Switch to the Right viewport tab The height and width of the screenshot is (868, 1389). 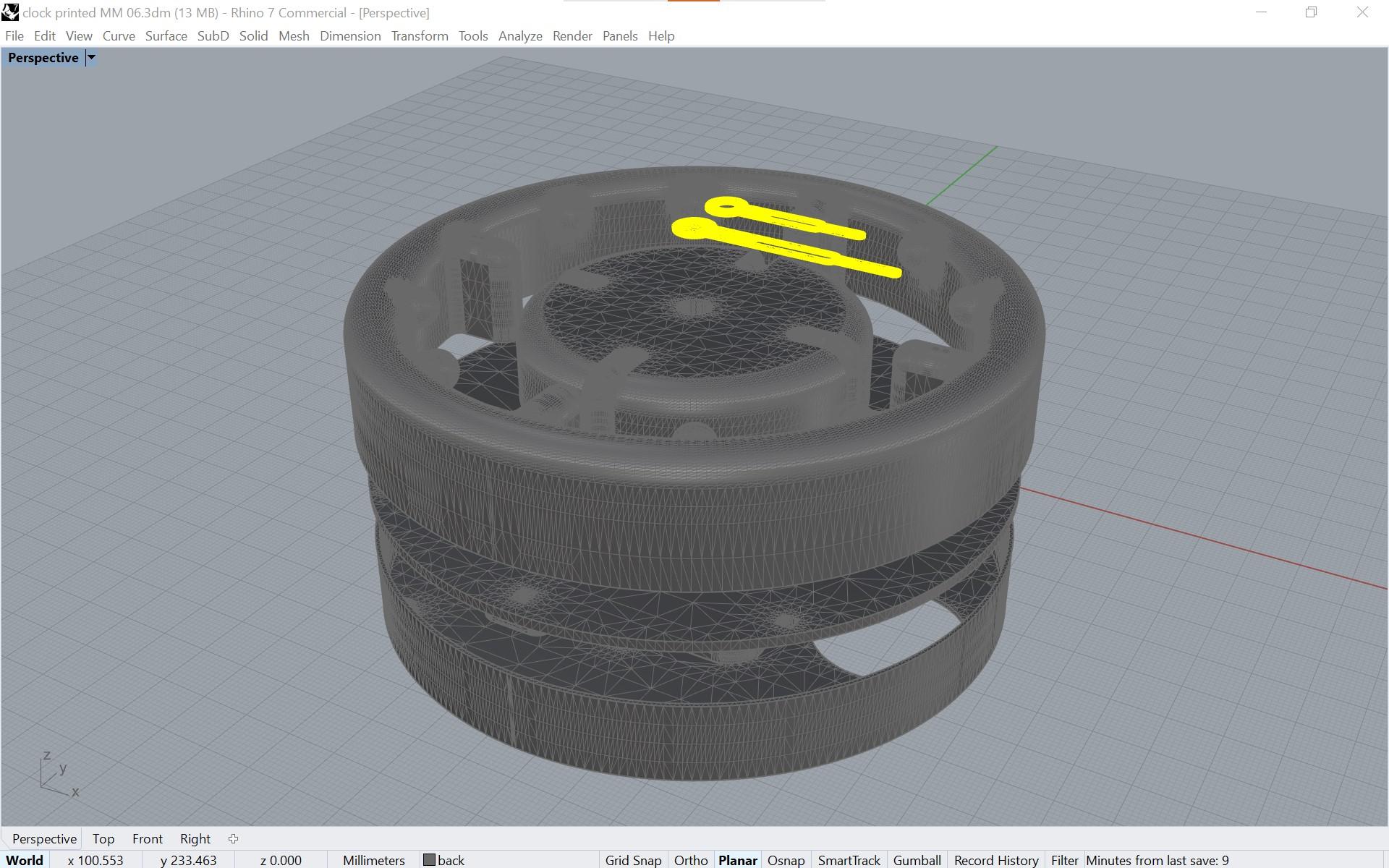(194, 838)
